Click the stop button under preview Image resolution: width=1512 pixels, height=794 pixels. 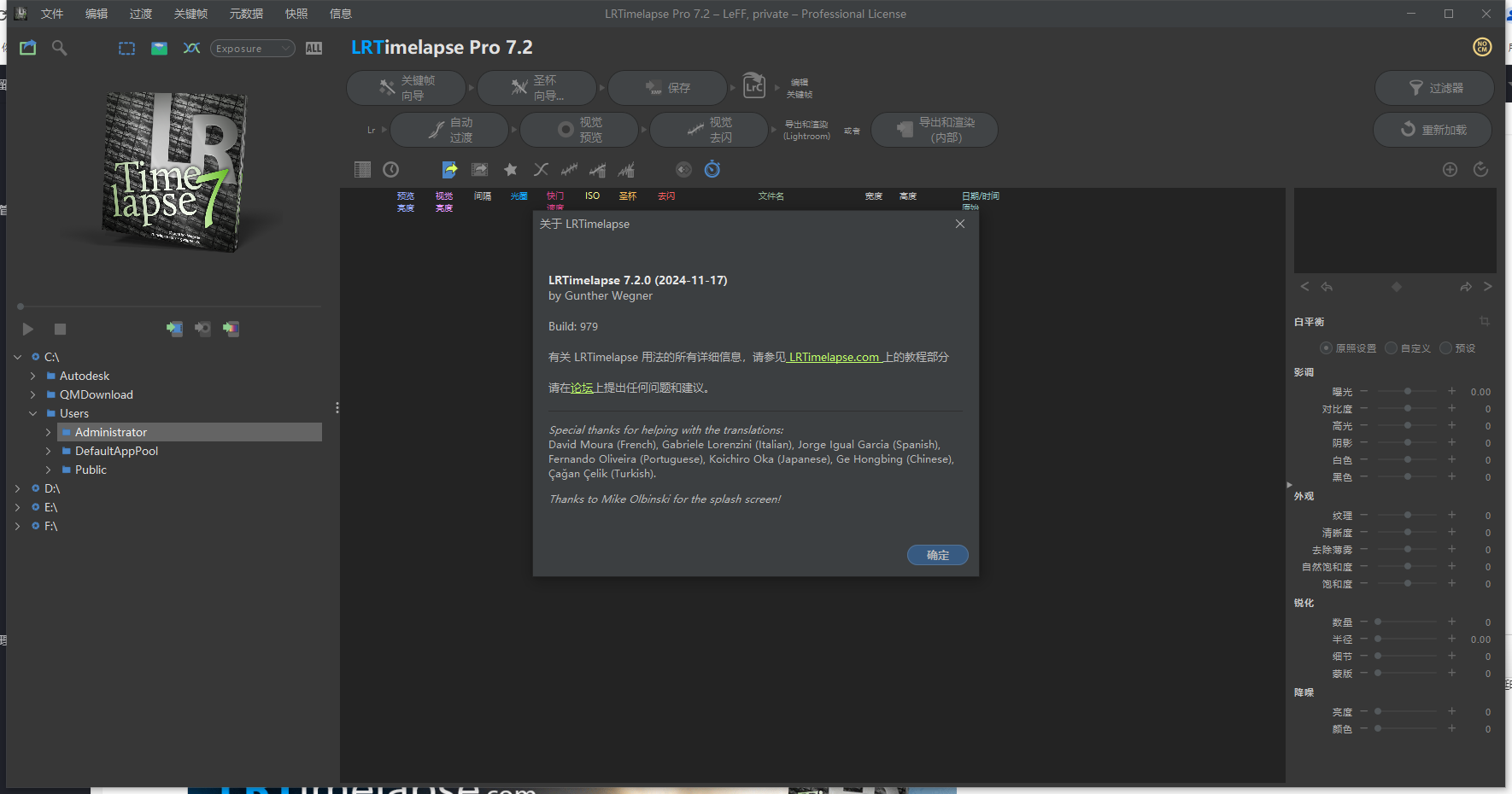click(x=60, y=329)
